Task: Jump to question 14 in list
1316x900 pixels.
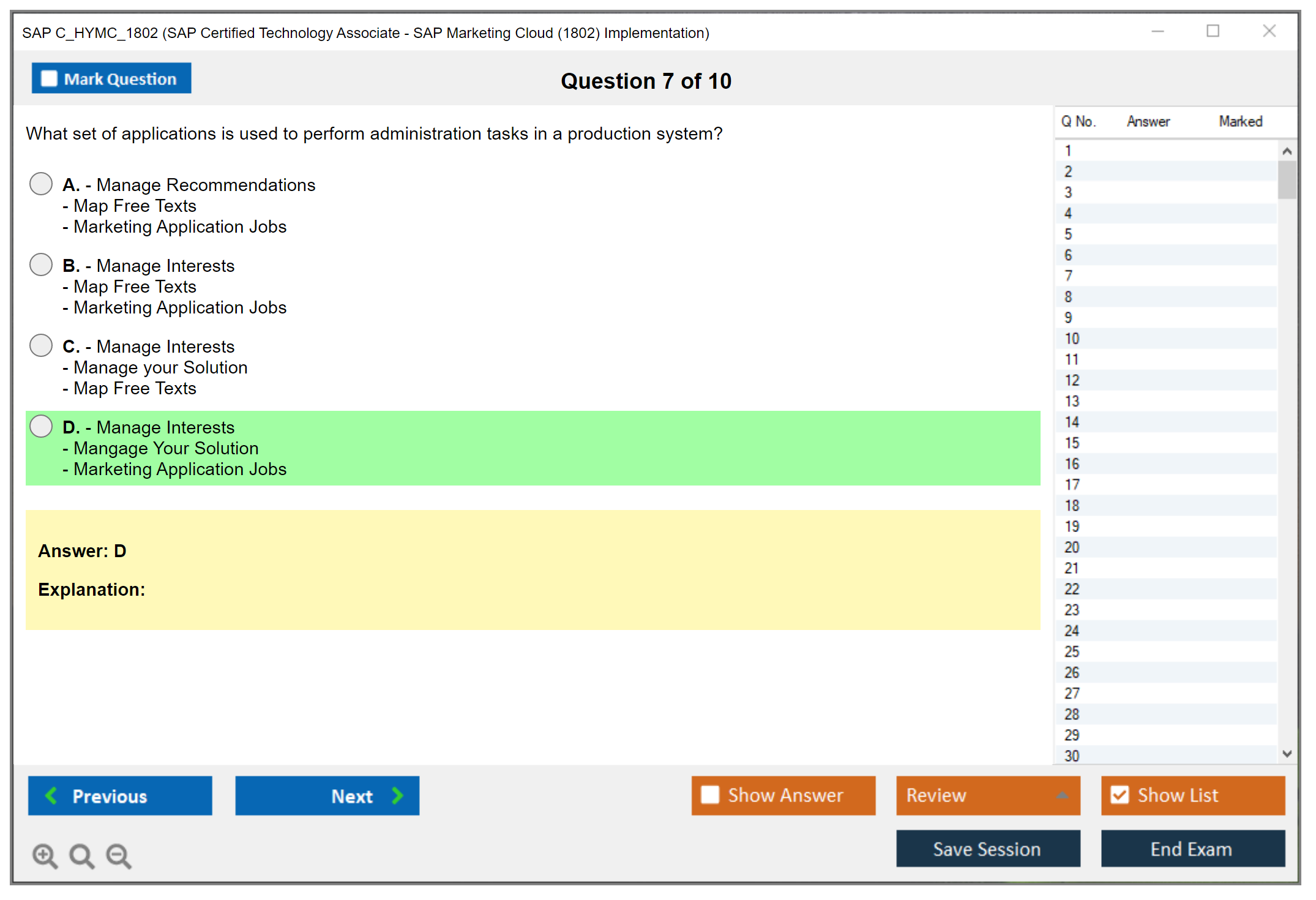Action: [1072, 422]
